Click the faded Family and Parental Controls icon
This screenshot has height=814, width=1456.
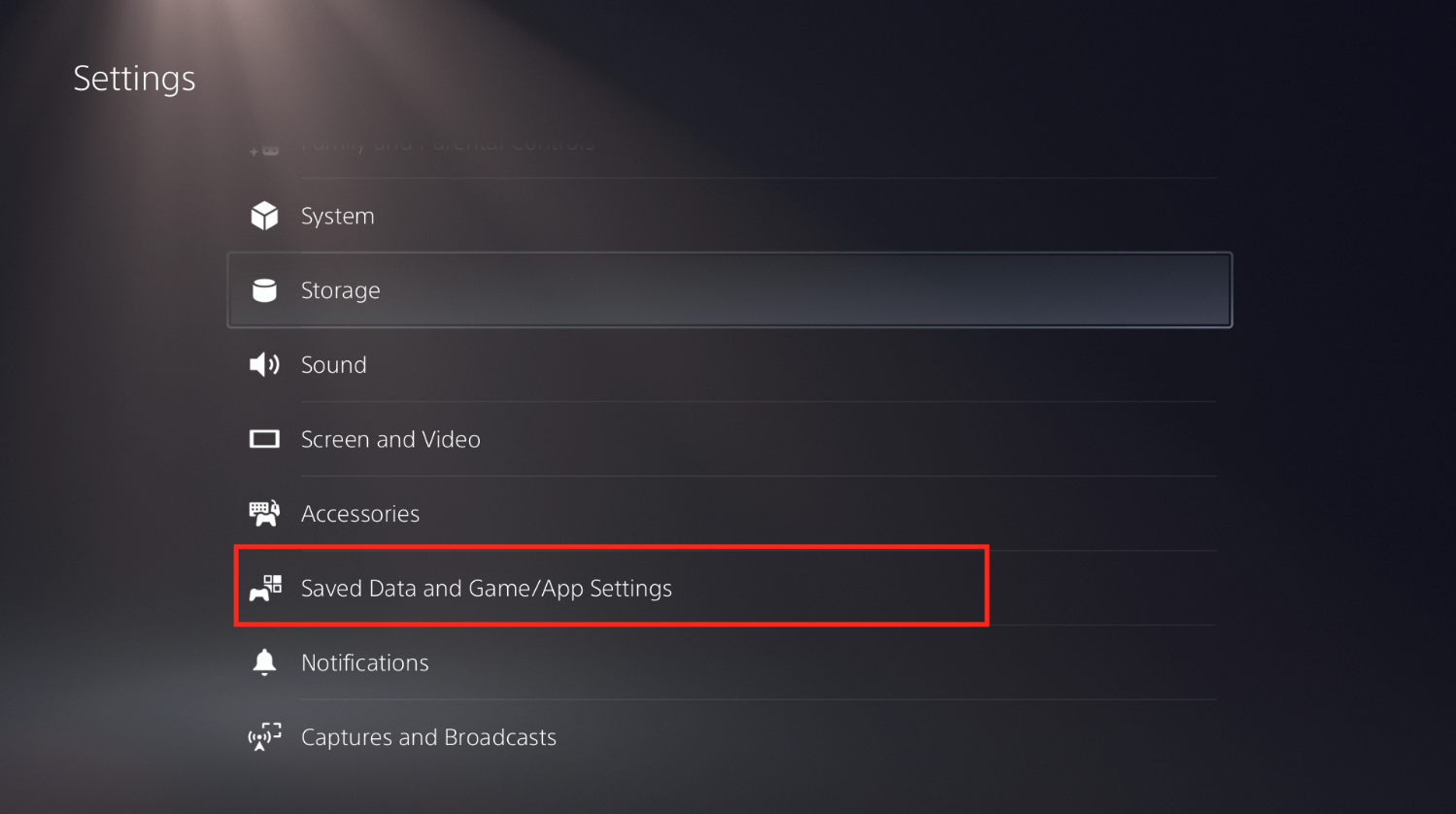[264, 150]
